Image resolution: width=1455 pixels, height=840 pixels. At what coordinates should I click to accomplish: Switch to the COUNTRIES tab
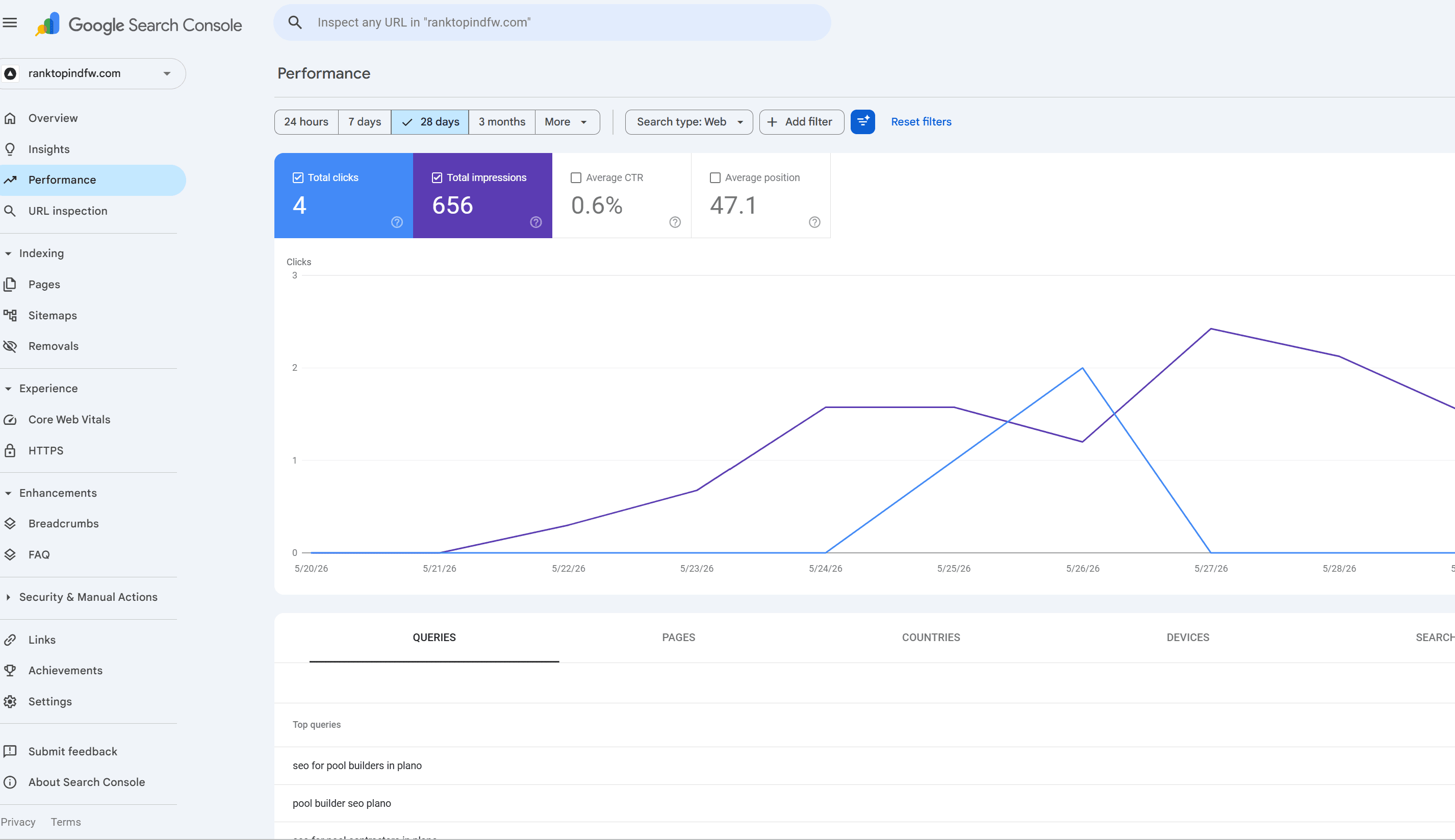click(931, 638)
